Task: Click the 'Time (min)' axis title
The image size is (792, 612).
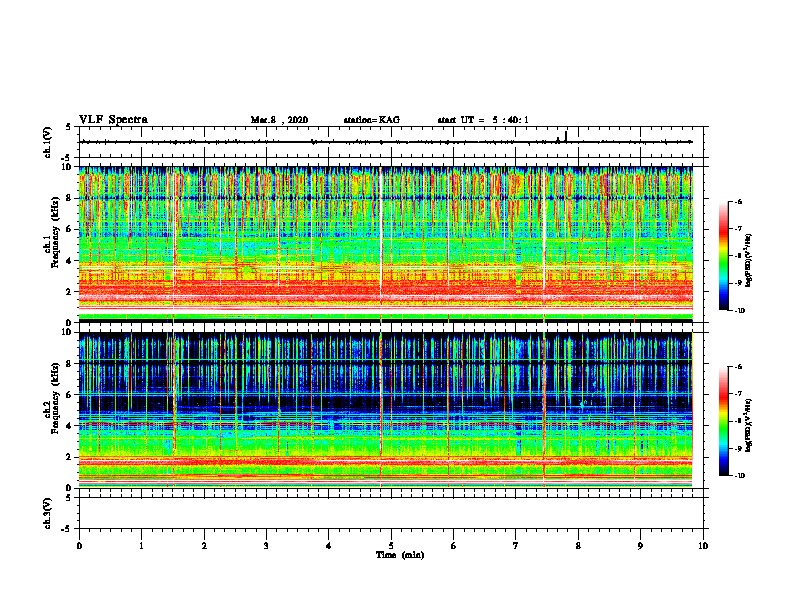Action: [400, 555]
